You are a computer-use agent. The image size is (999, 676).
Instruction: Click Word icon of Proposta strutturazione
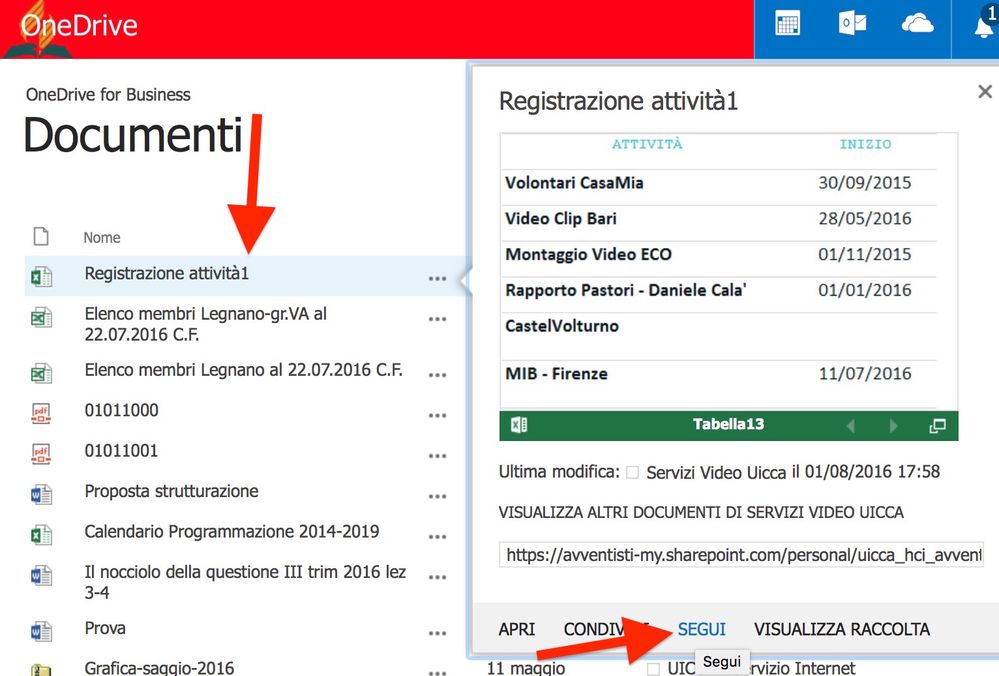(42, 494)
